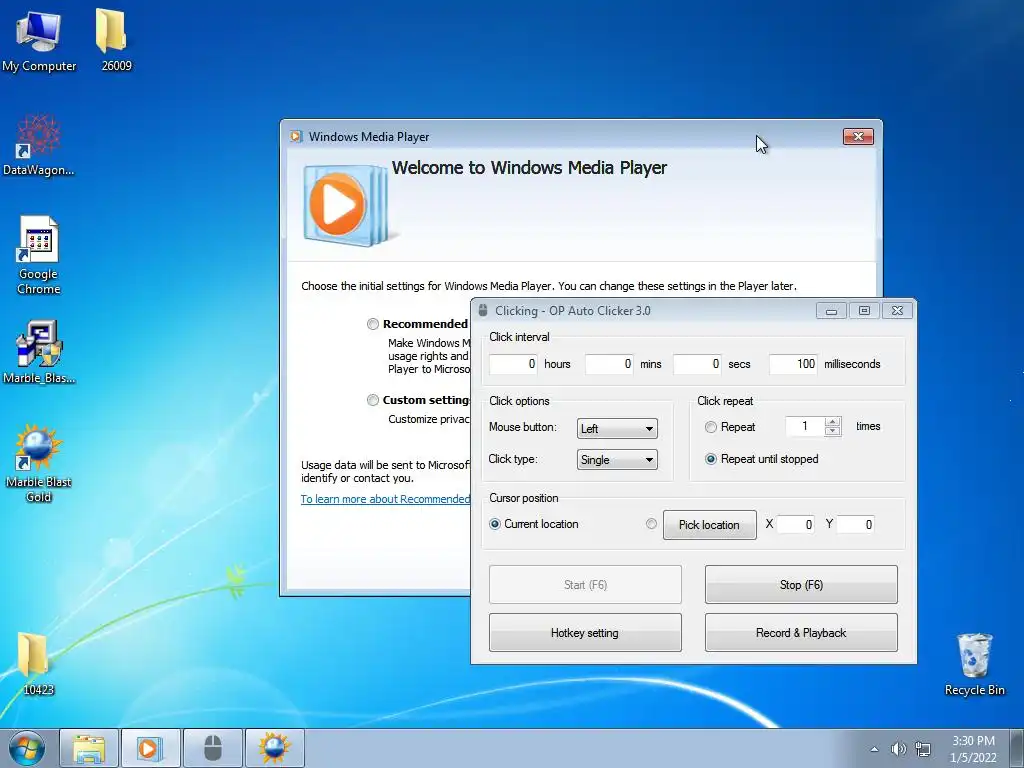
Task: Show hidden system tray icons
Action: tap(874, 749)
